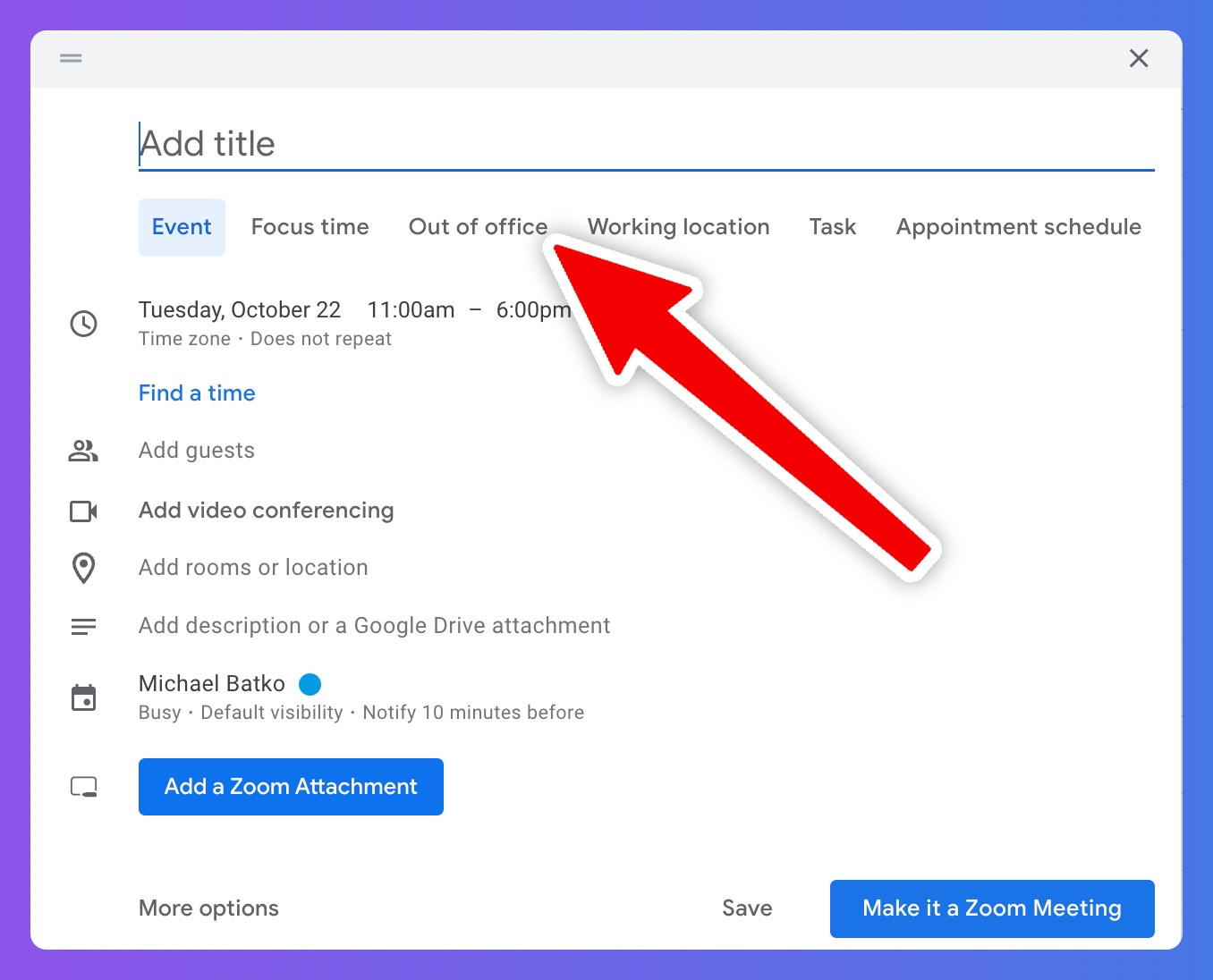Open the 6:00pm end time picker
1213x980 pixels.
(533, 310)
